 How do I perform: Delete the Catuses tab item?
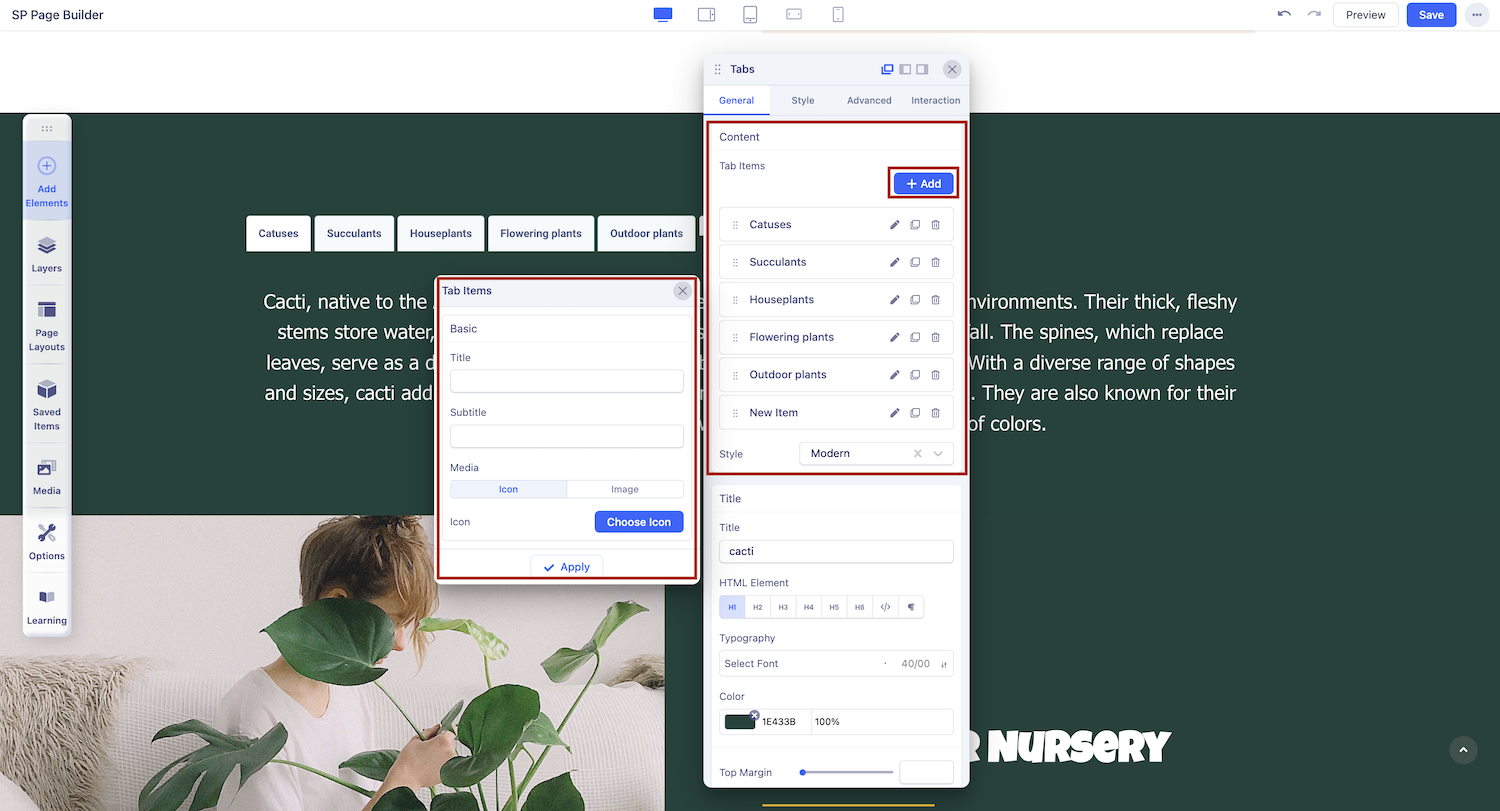click(x=936, y=225)
